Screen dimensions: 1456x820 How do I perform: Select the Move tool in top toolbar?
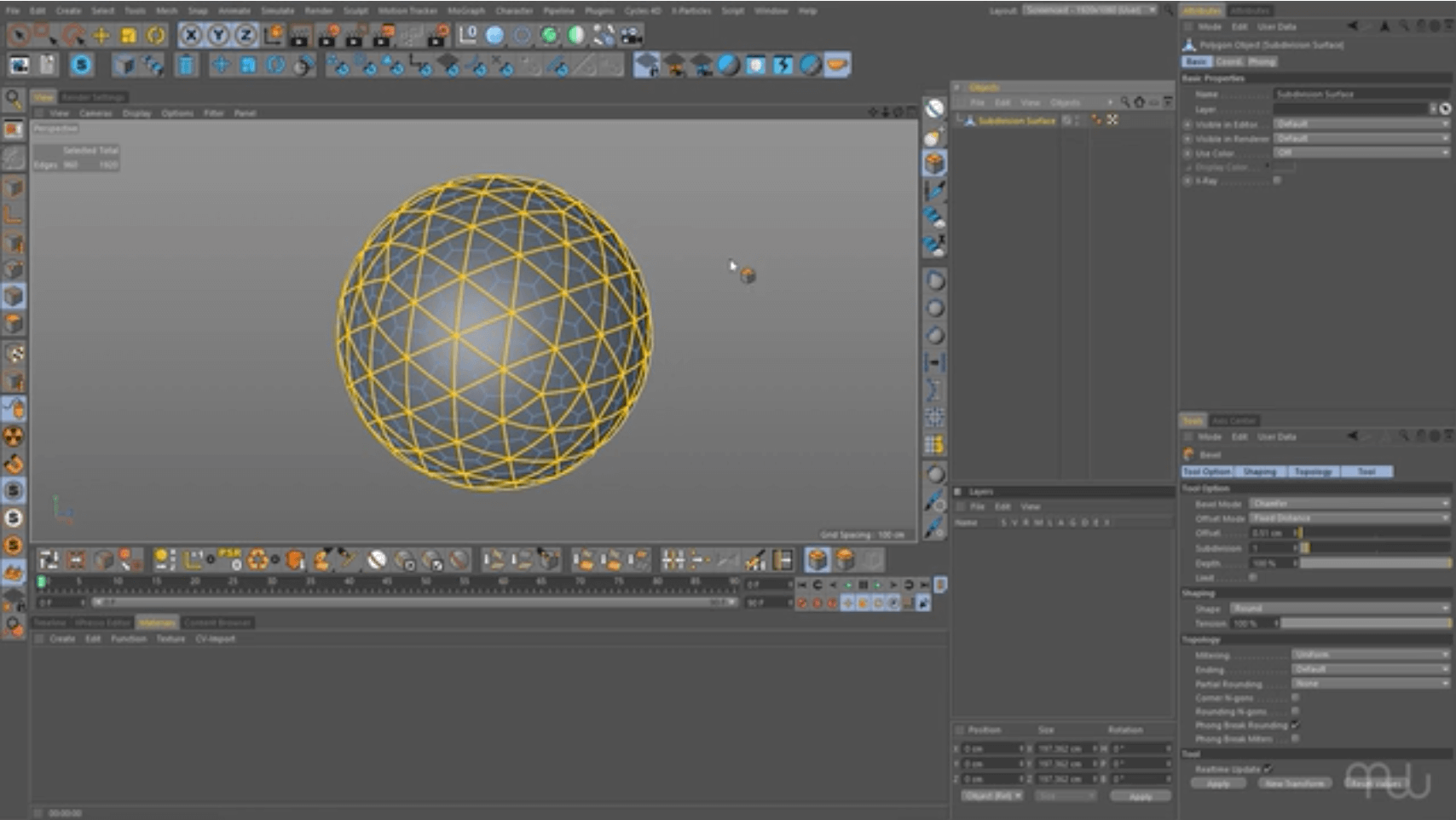pos(101,35)
